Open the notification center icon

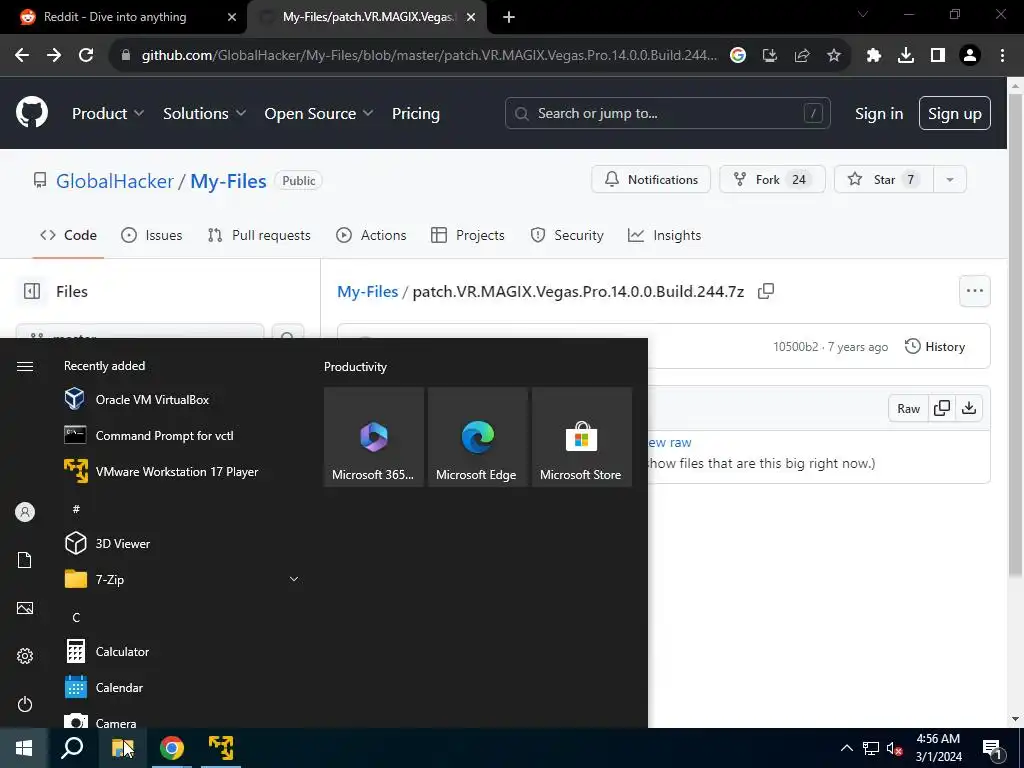992,748
